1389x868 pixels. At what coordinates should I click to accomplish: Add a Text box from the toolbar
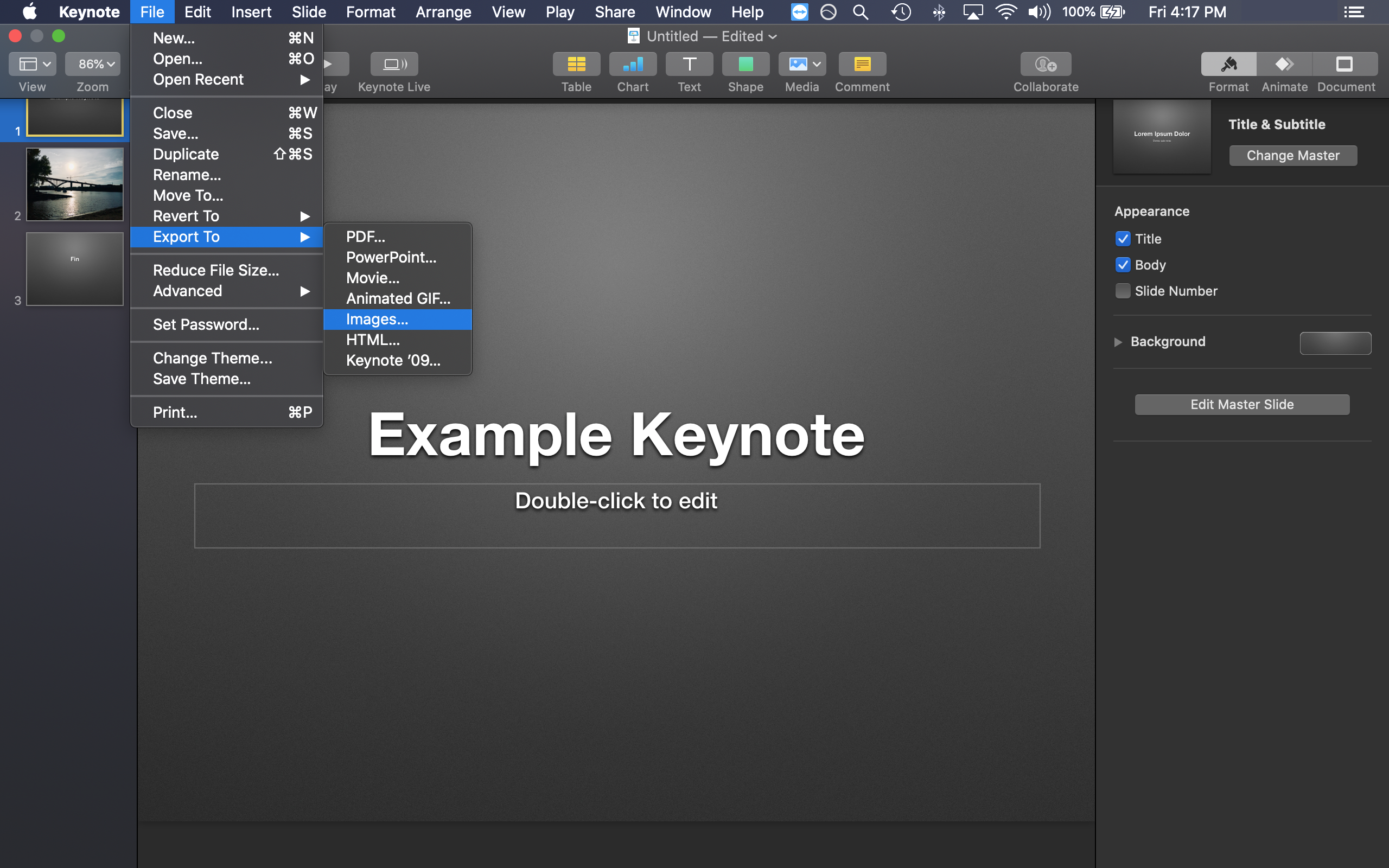(x=689, y=63)
